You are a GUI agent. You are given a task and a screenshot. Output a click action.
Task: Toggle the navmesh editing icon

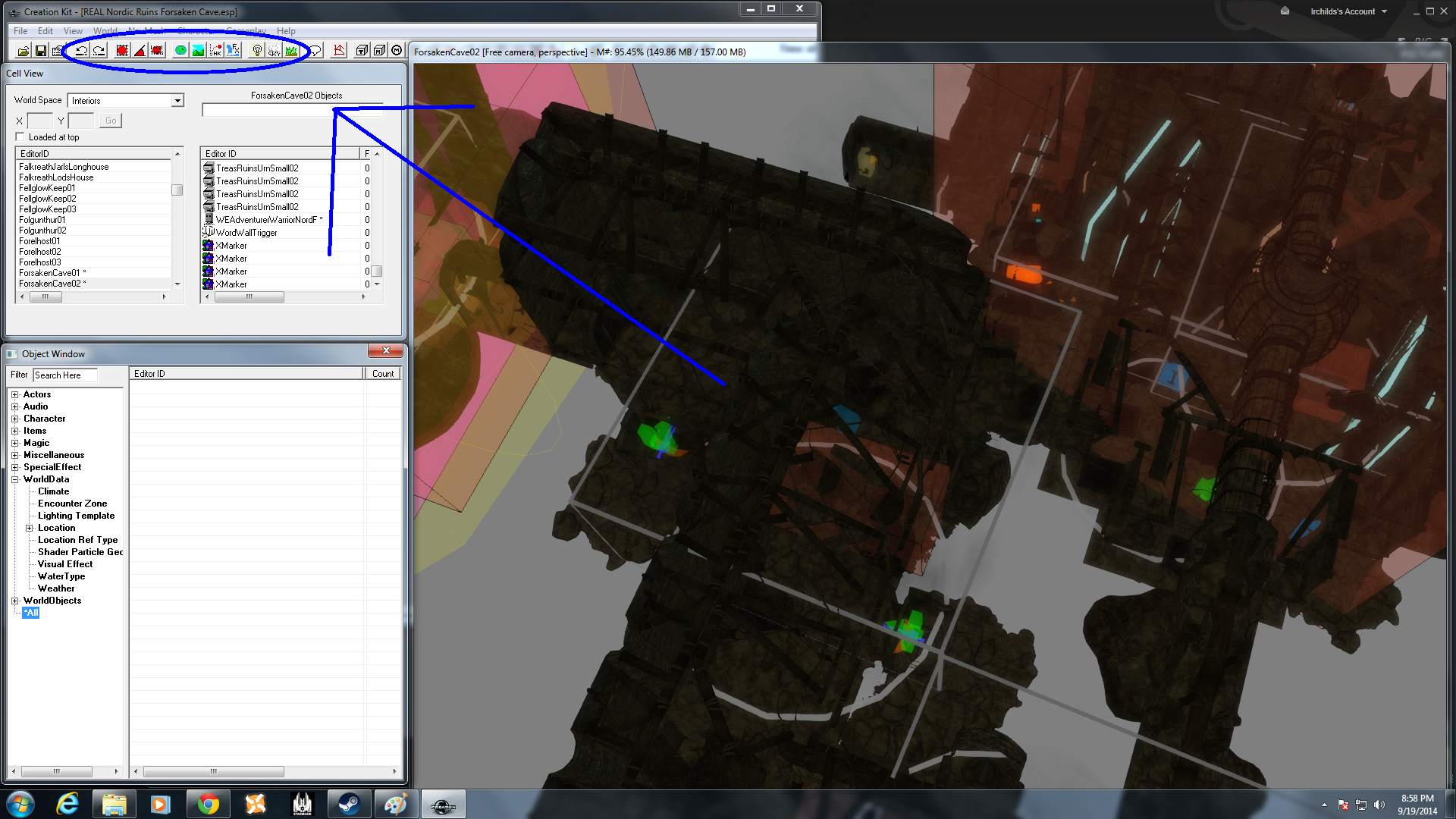click(339, 51)
